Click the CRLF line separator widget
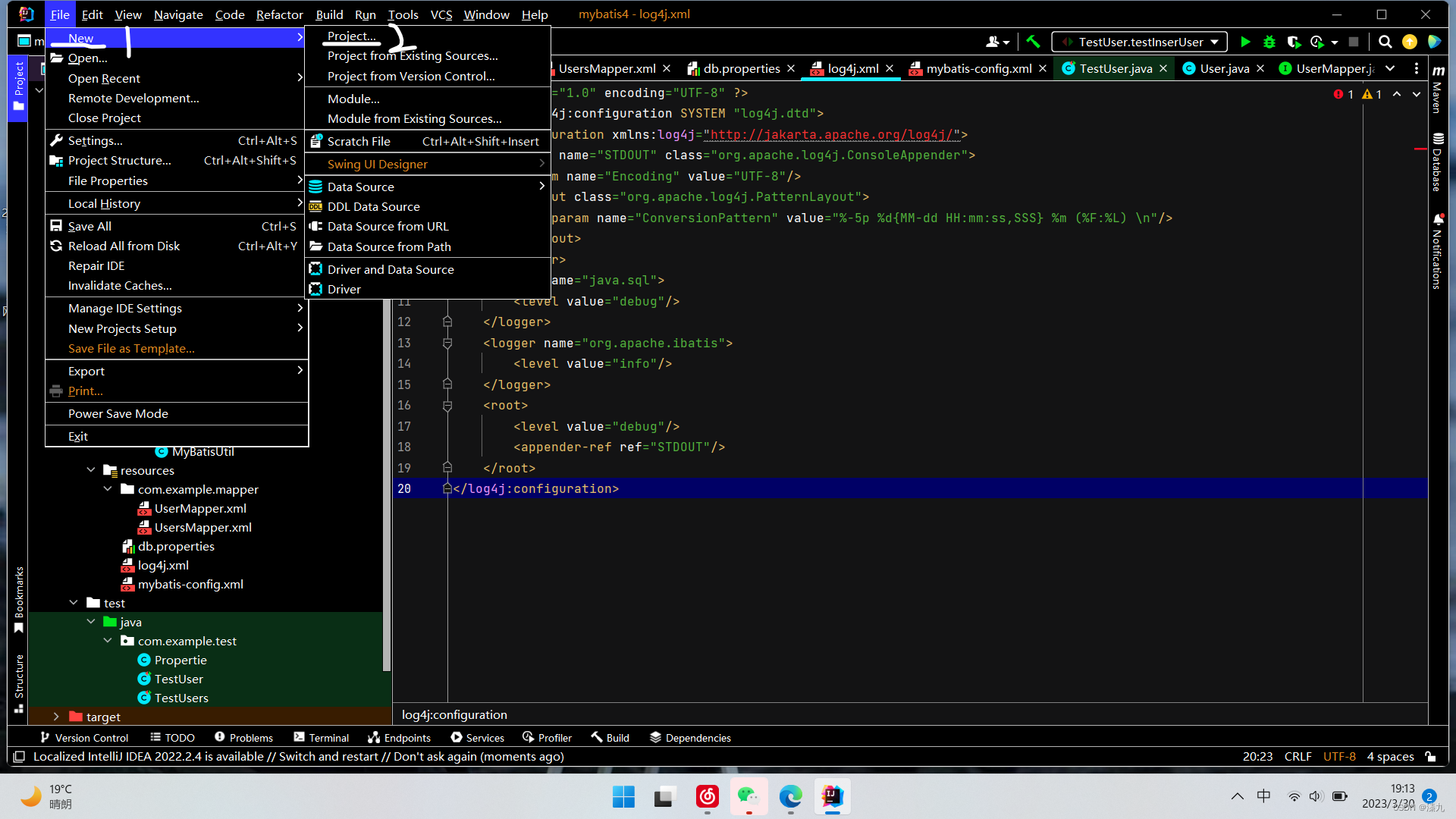Screen dimensions: 1456x819 click(x=1298, y=757)
